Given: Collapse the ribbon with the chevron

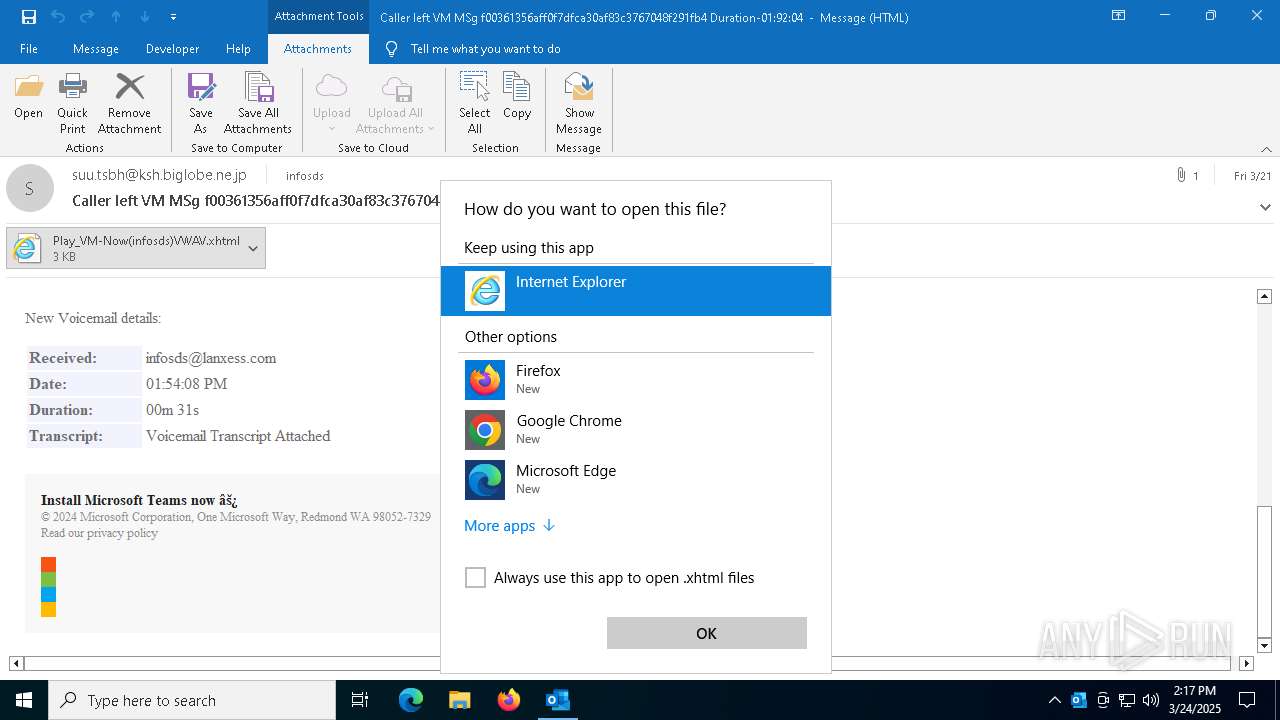Looking at the screenshot, I should 1266,149.
